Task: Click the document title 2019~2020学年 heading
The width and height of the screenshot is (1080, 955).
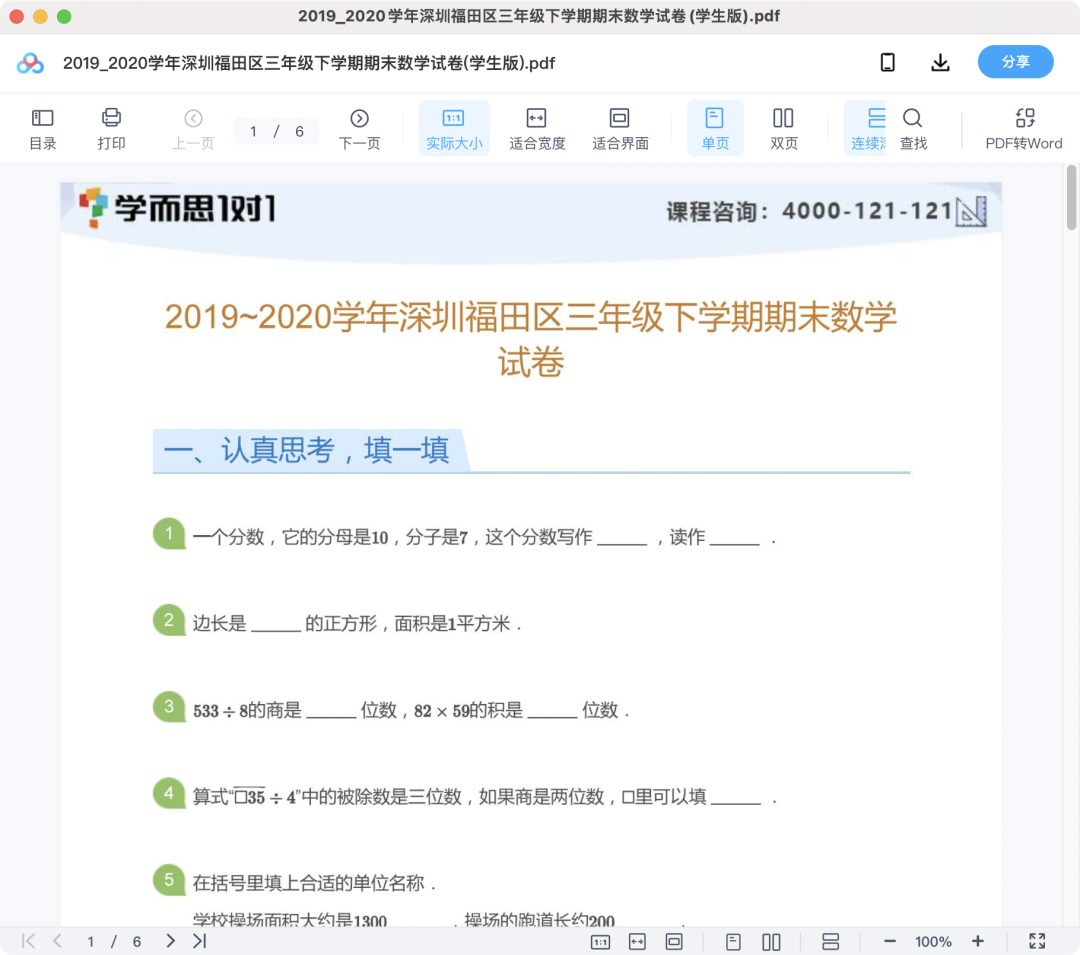Action: click(530, 339)
